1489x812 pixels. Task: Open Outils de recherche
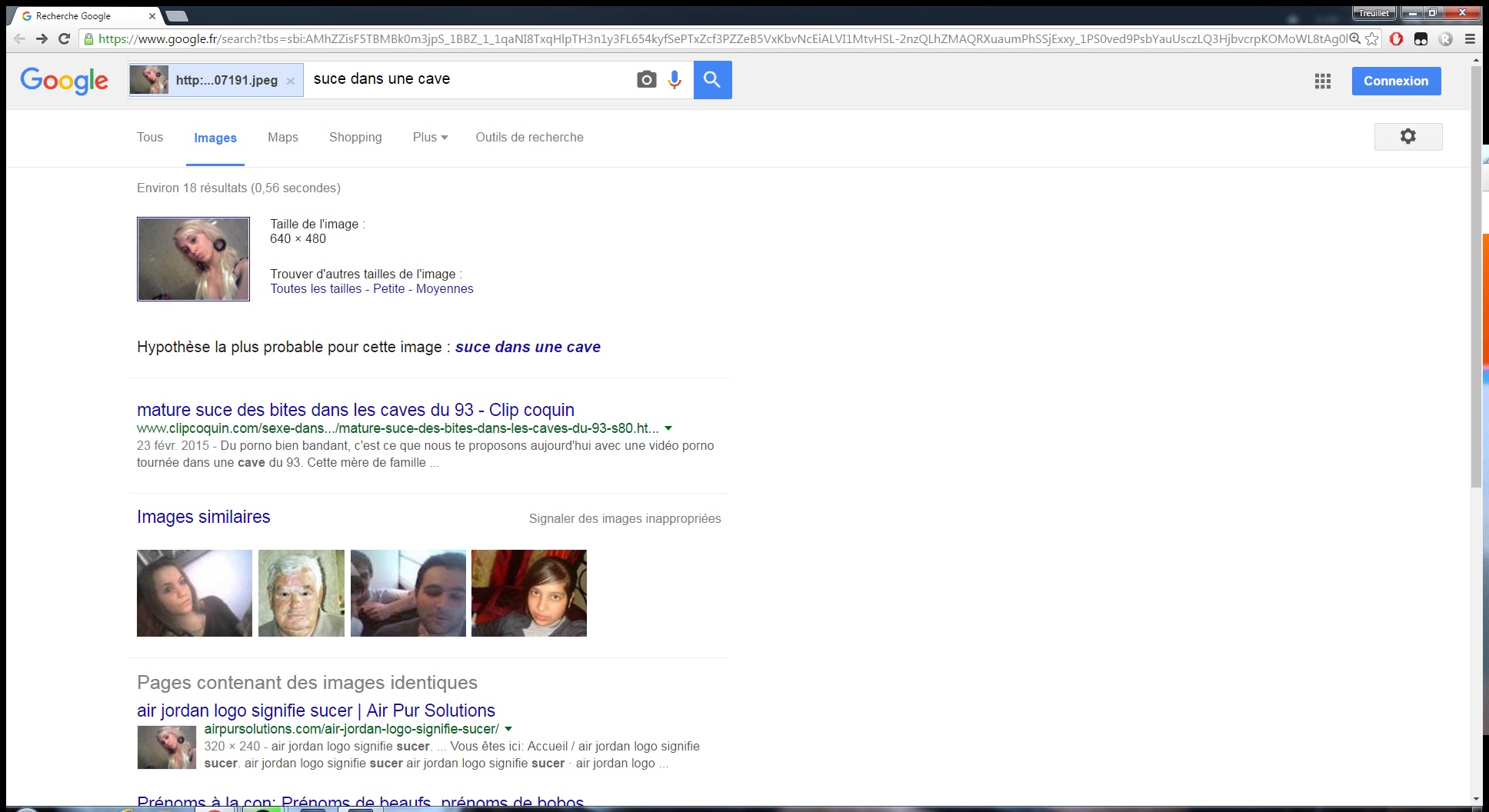pos(529,138)
